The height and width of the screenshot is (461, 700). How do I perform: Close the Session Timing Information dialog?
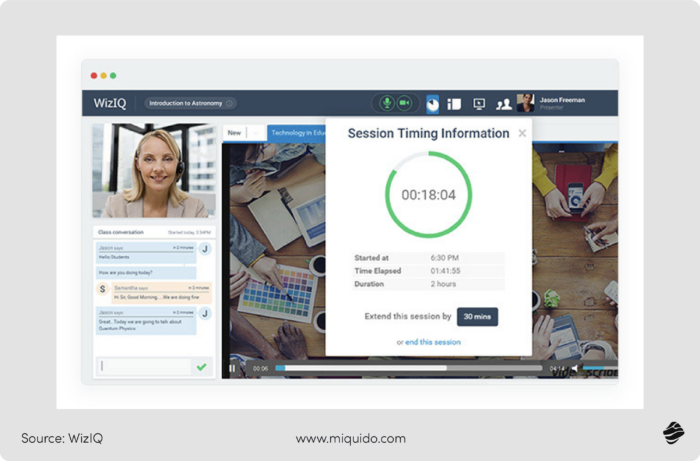522,133
